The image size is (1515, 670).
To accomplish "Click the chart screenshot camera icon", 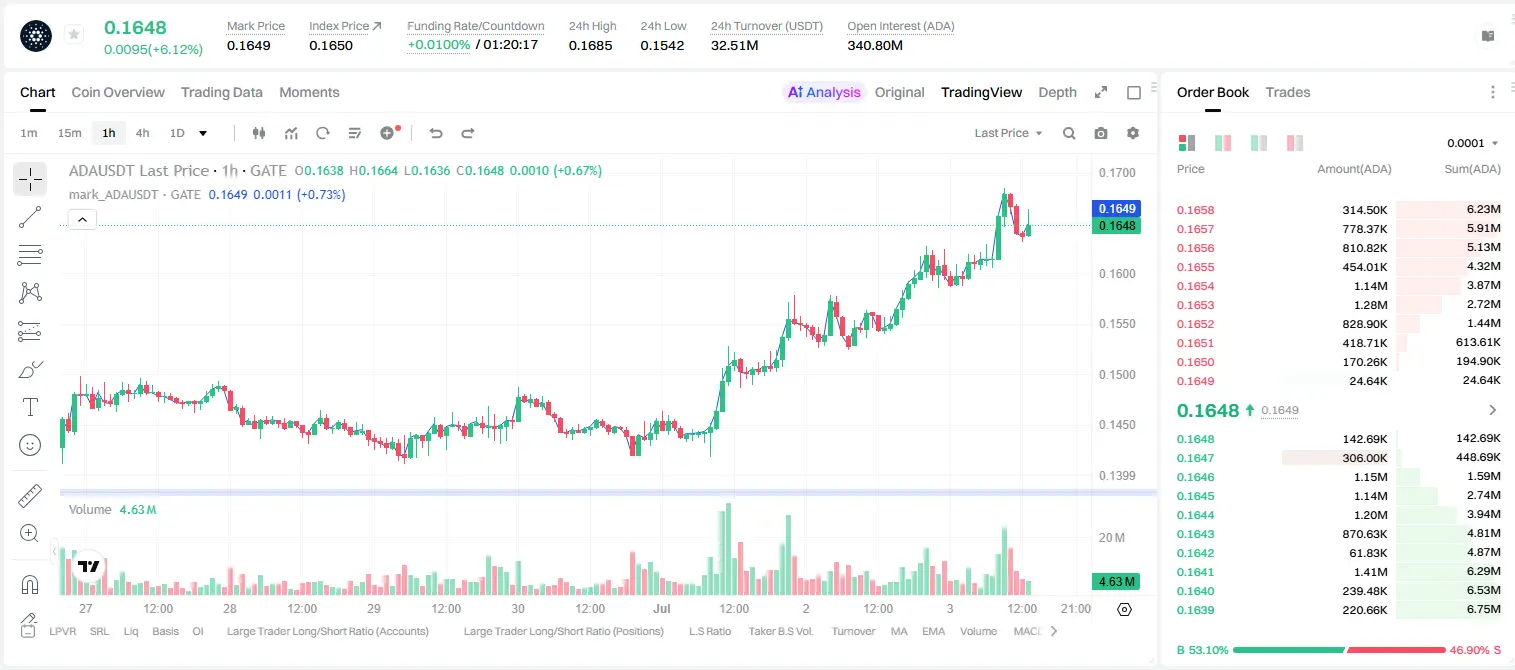I will (x=1101, y=133).
